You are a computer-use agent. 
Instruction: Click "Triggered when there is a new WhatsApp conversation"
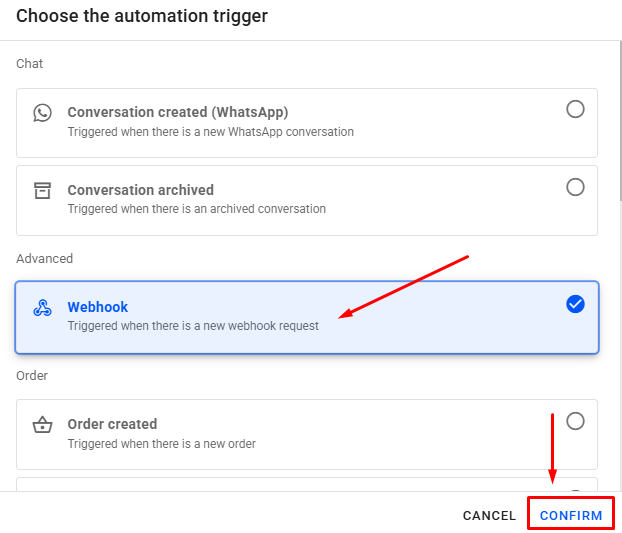coord(210,131)
